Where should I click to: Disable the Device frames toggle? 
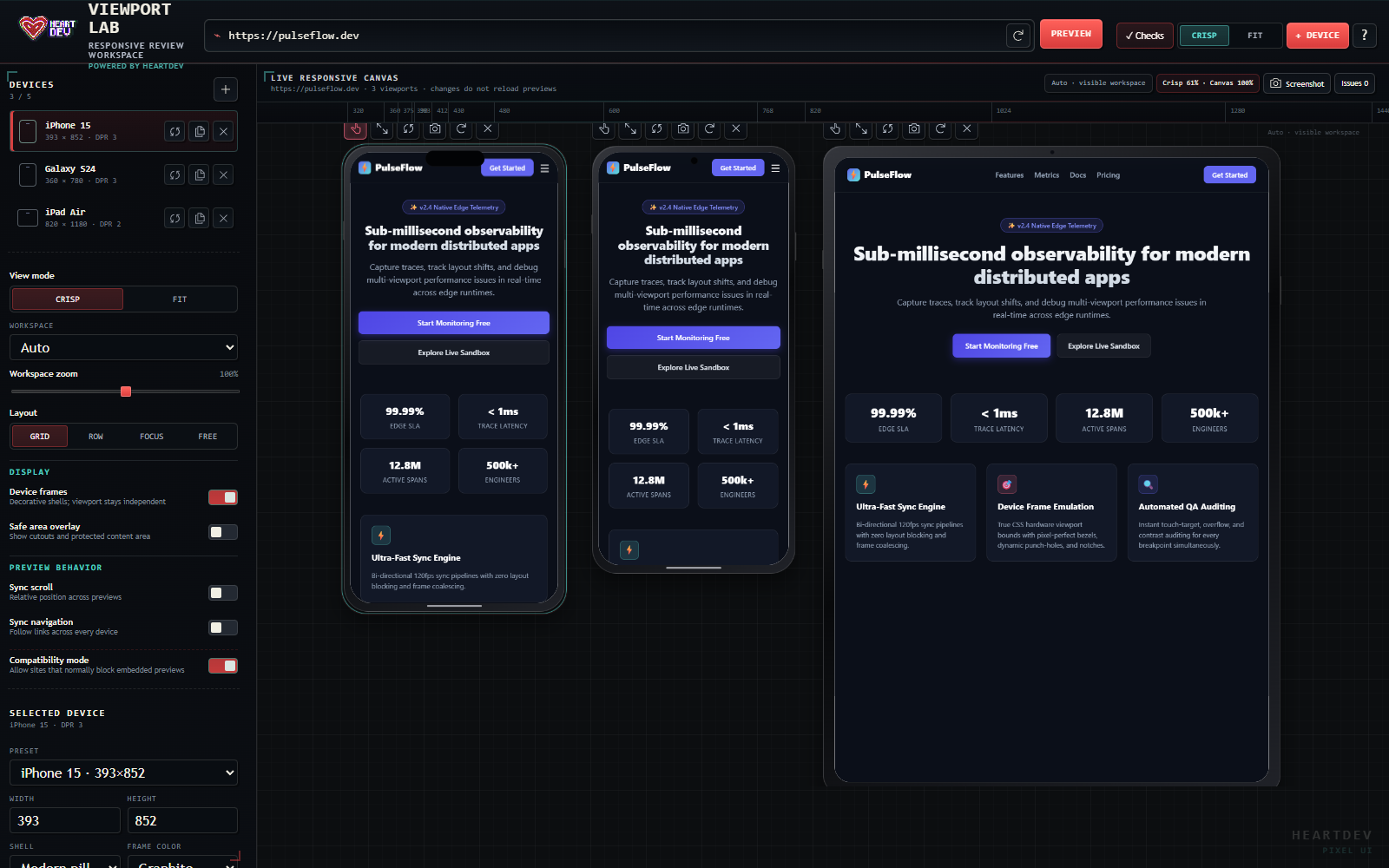point(223,497)
